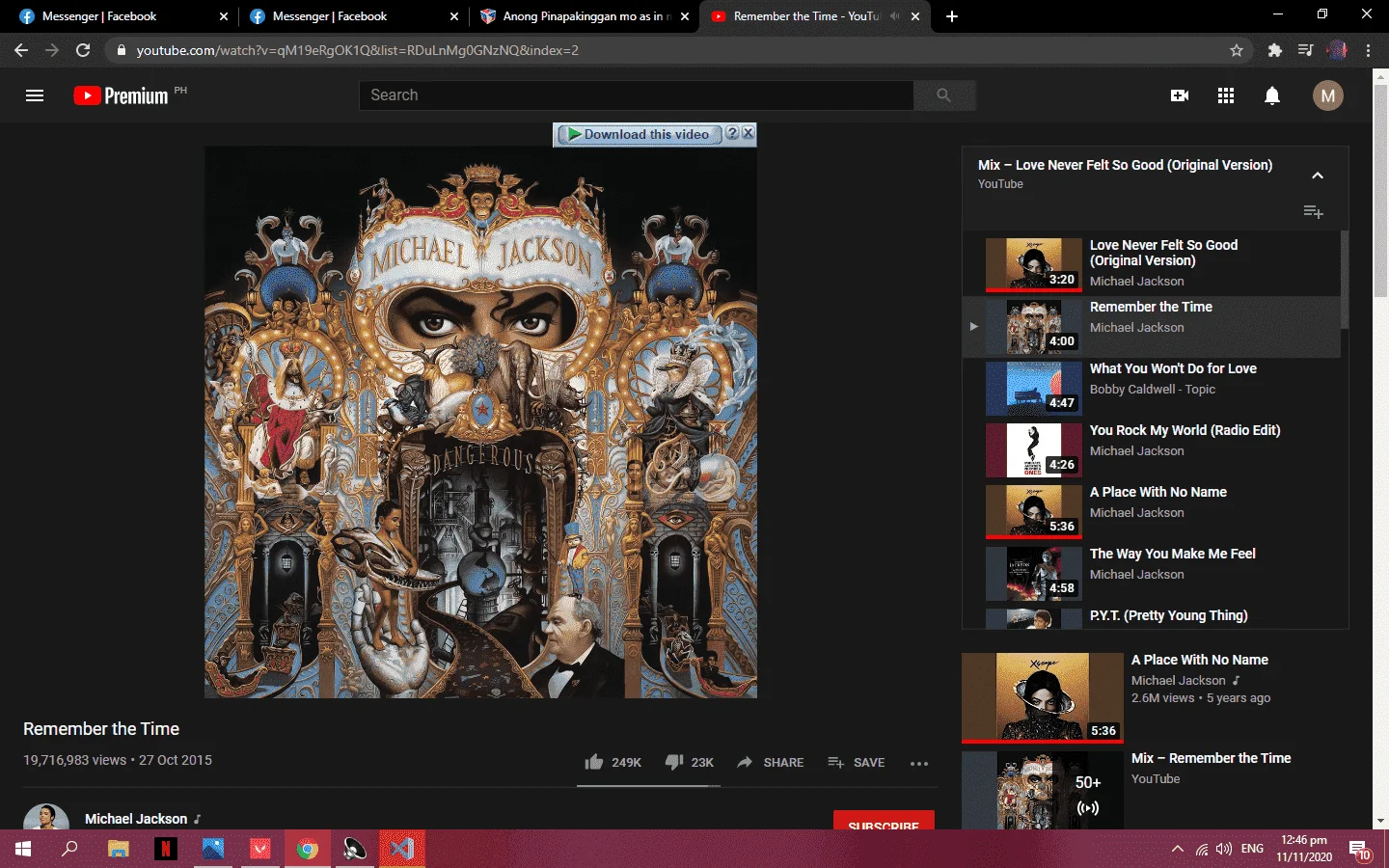The height and width of the screenshot is (868, 1389).
Task: Dismiss the Download this video bar
Action: [x=748, y=134]
